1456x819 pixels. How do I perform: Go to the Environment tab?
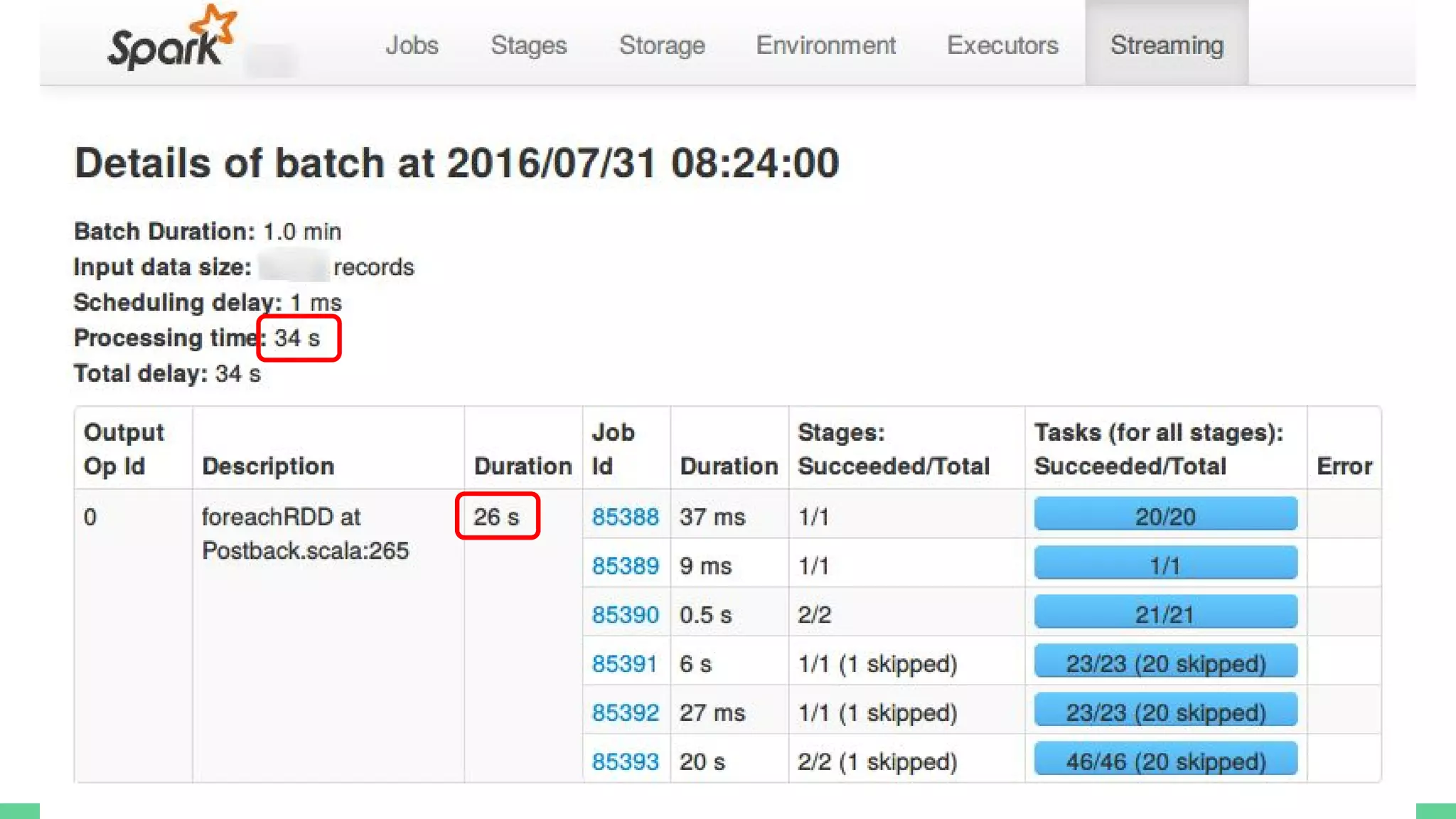[x=825, y=45]
